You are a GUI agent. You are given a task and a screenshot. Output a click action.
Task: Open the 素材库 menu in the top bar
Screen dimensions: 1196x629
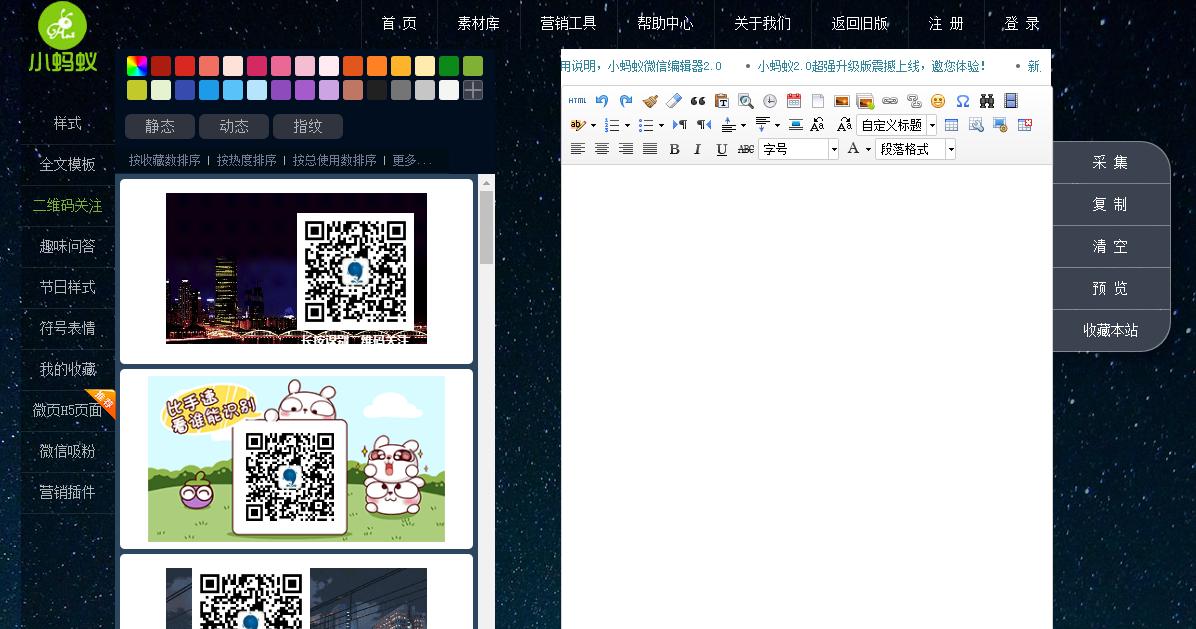477,24
